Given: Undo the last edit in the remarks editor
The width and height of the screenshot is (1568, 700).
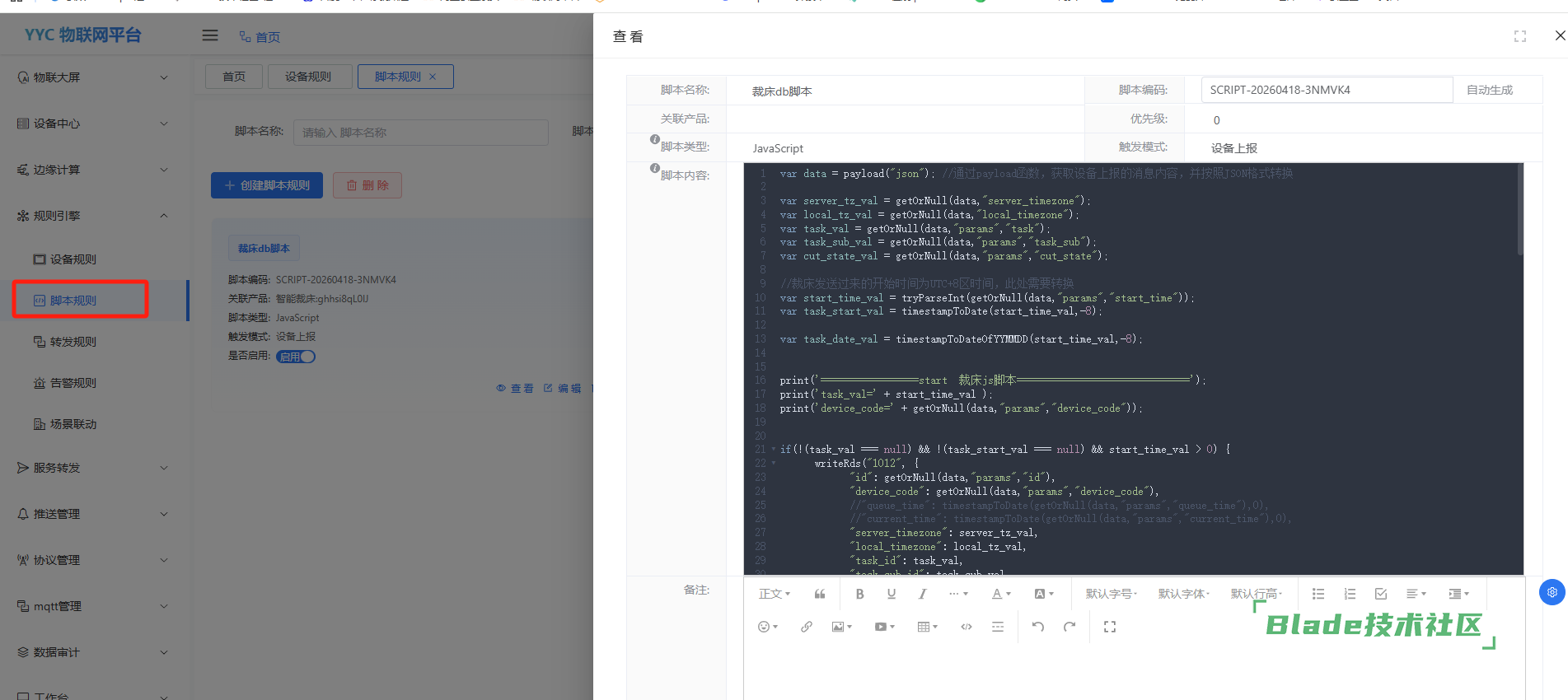Looking at the screenshot, I should click(1038, 627).
